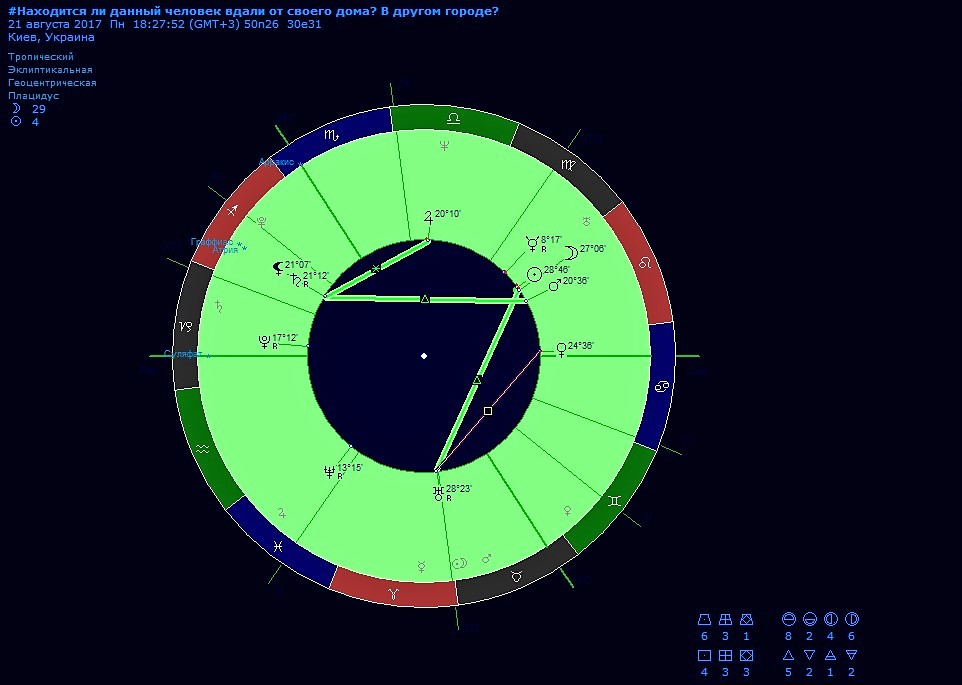Click the Scorpio sign in zodiac ring
Screen dimensions: 962x685
tap(331, 135)
